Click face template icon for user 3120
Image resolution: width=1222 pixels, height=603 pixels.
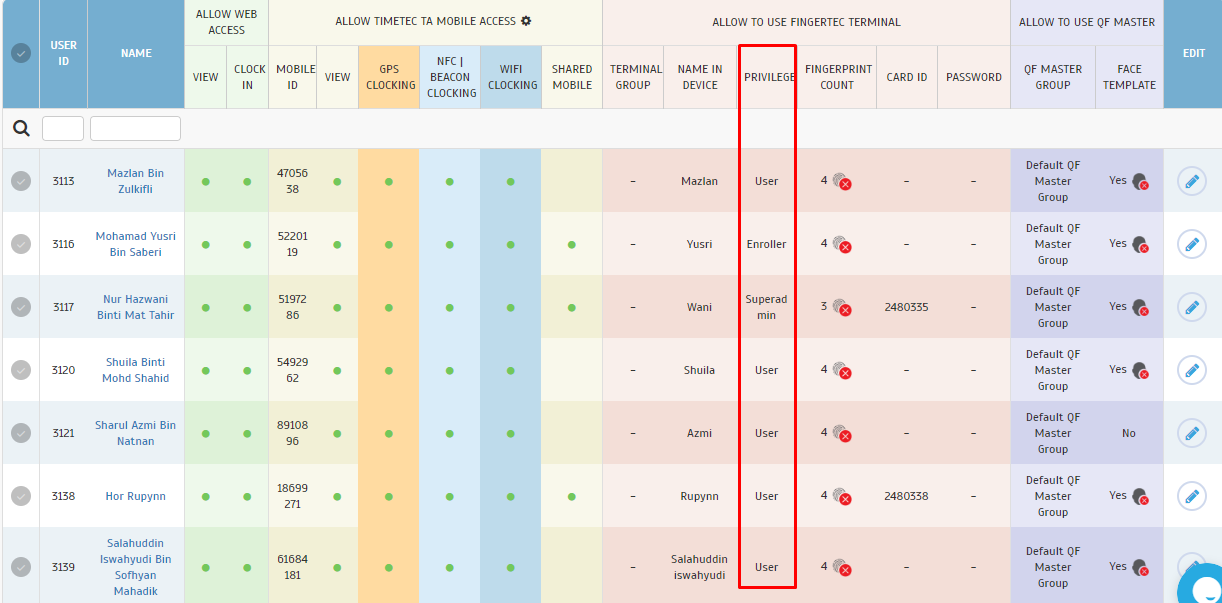[x=1140, y=370]
